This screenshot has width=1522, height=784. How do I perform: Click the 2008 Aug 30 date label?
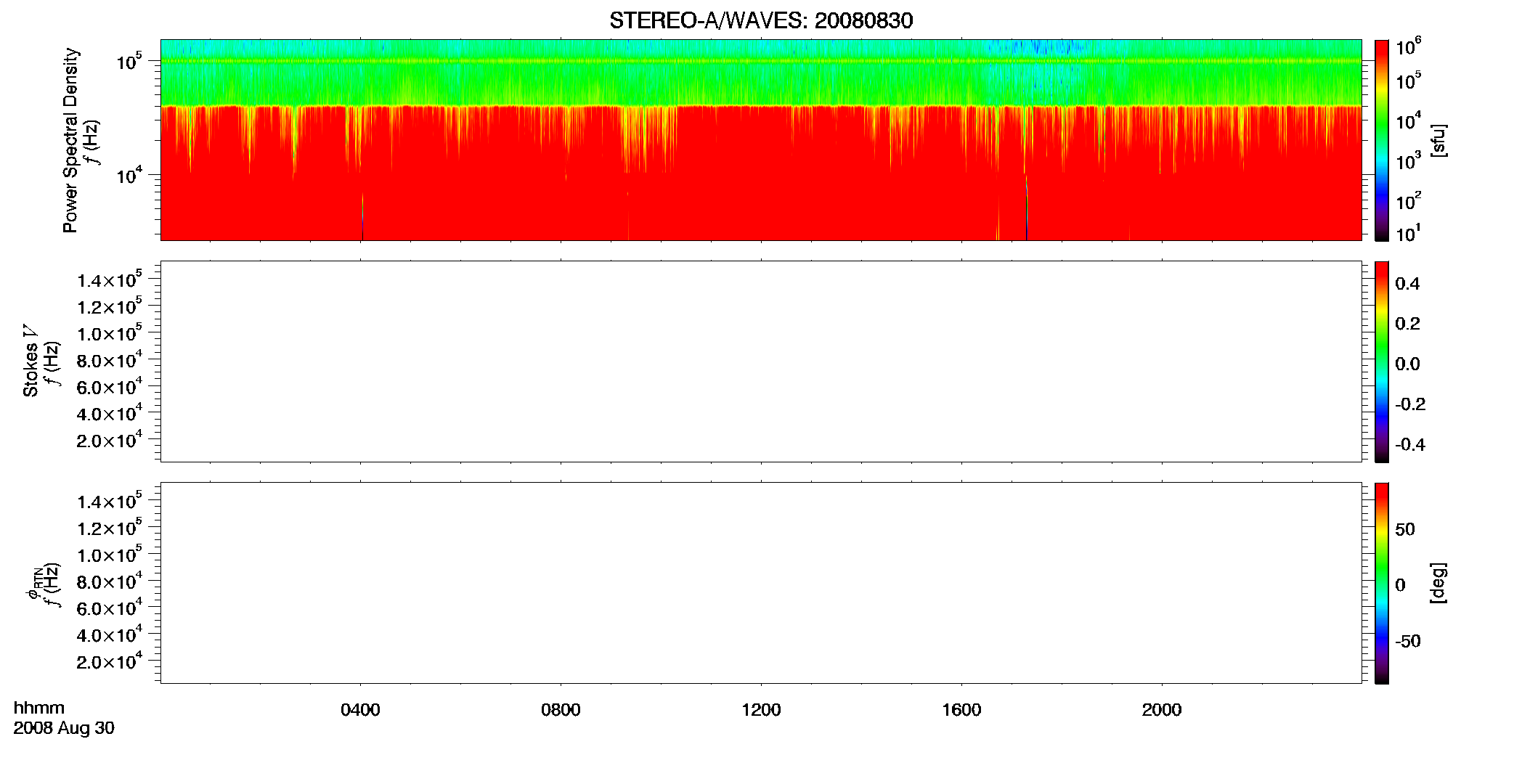pos(64,728)
